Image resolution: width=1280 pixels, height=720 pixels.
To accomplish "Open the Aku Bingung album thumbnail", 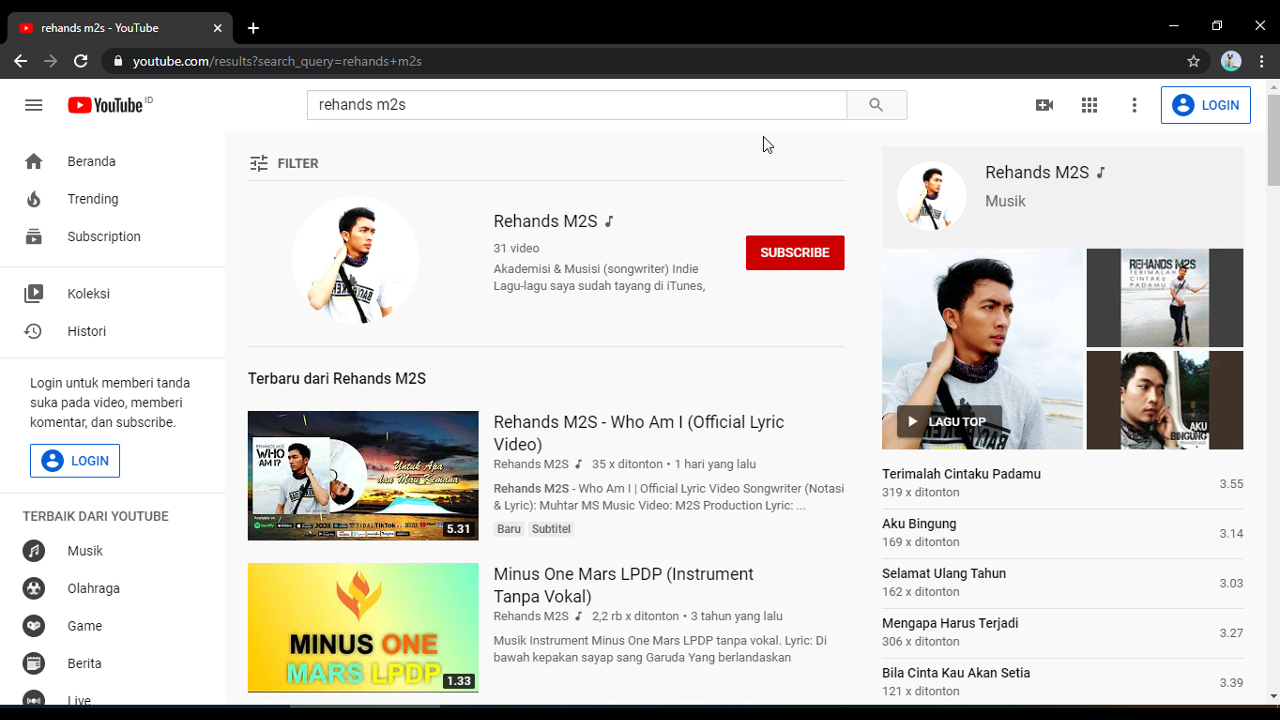I will point(1165,400).
